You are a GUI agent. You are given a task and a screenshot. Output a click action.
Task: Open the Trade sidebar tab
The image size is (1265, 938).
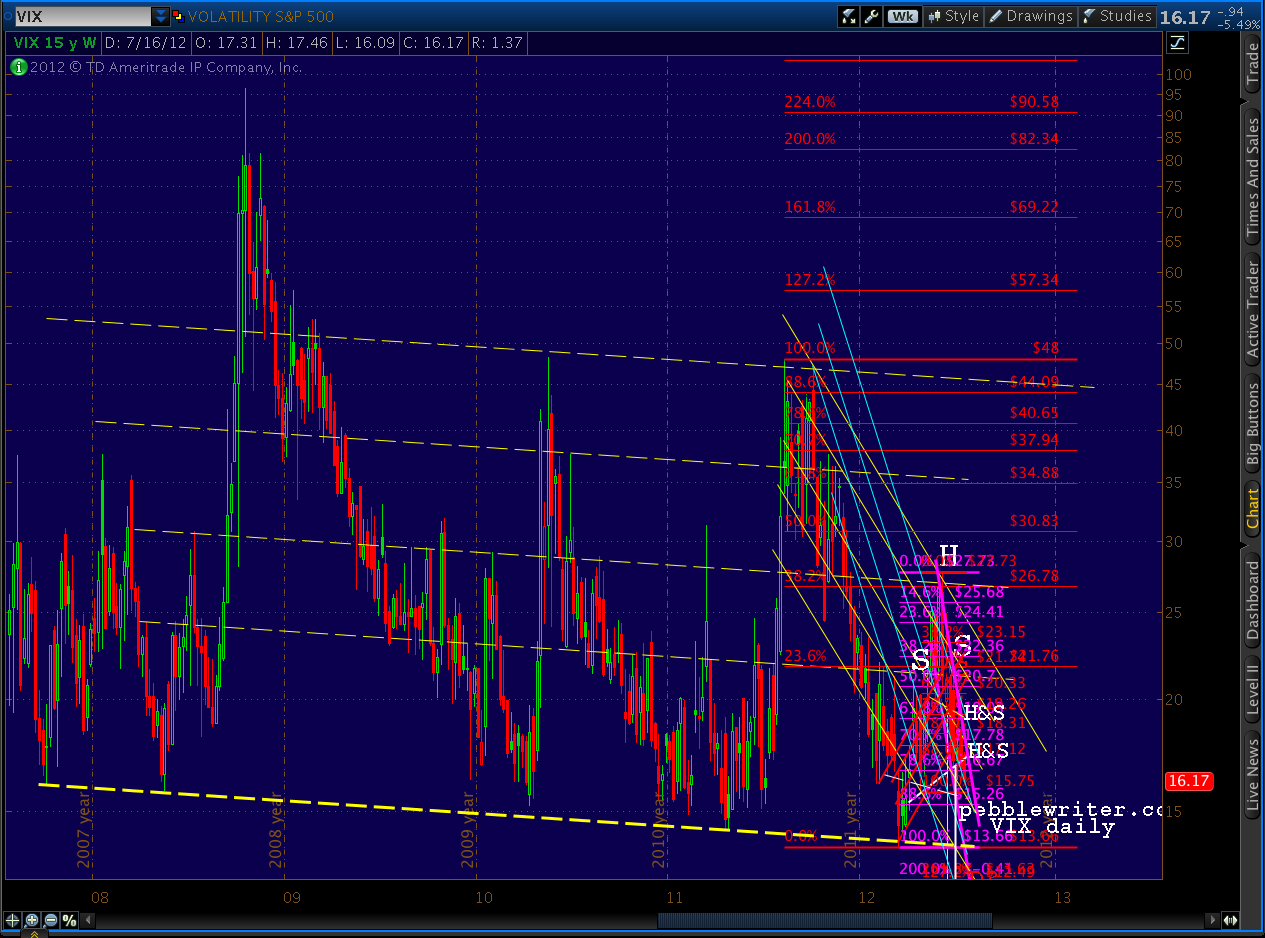pyautogui.click(x=1253, y=65)
